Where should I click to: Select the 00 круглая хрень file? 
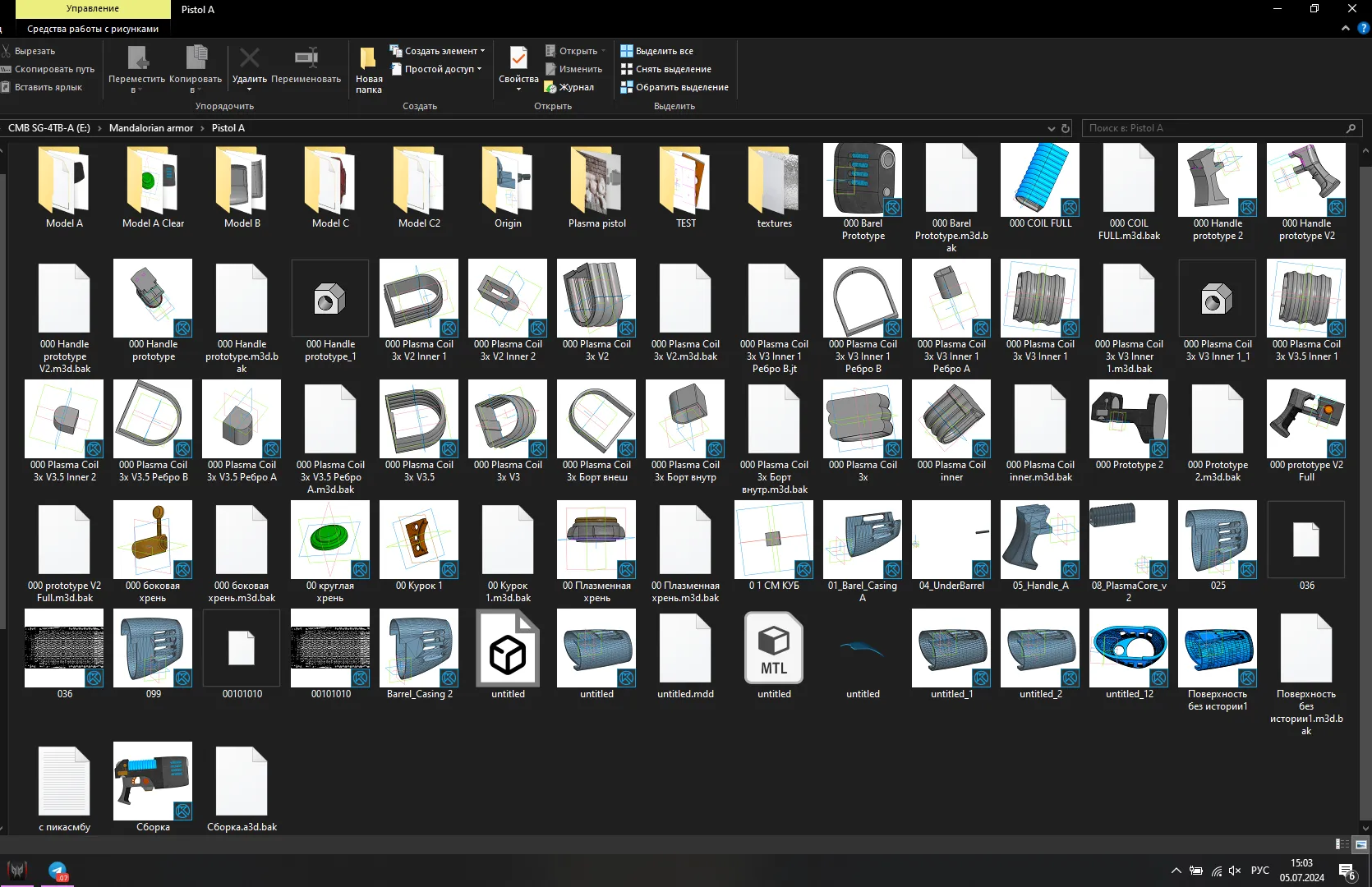tap(330, 552)
